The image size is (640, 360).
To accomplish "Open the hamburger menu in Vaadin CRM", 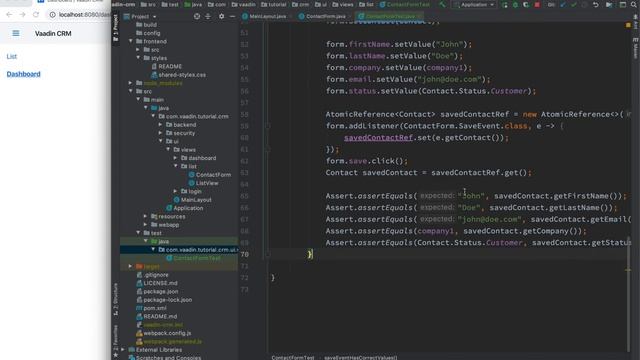I will (x=16, y=33).
